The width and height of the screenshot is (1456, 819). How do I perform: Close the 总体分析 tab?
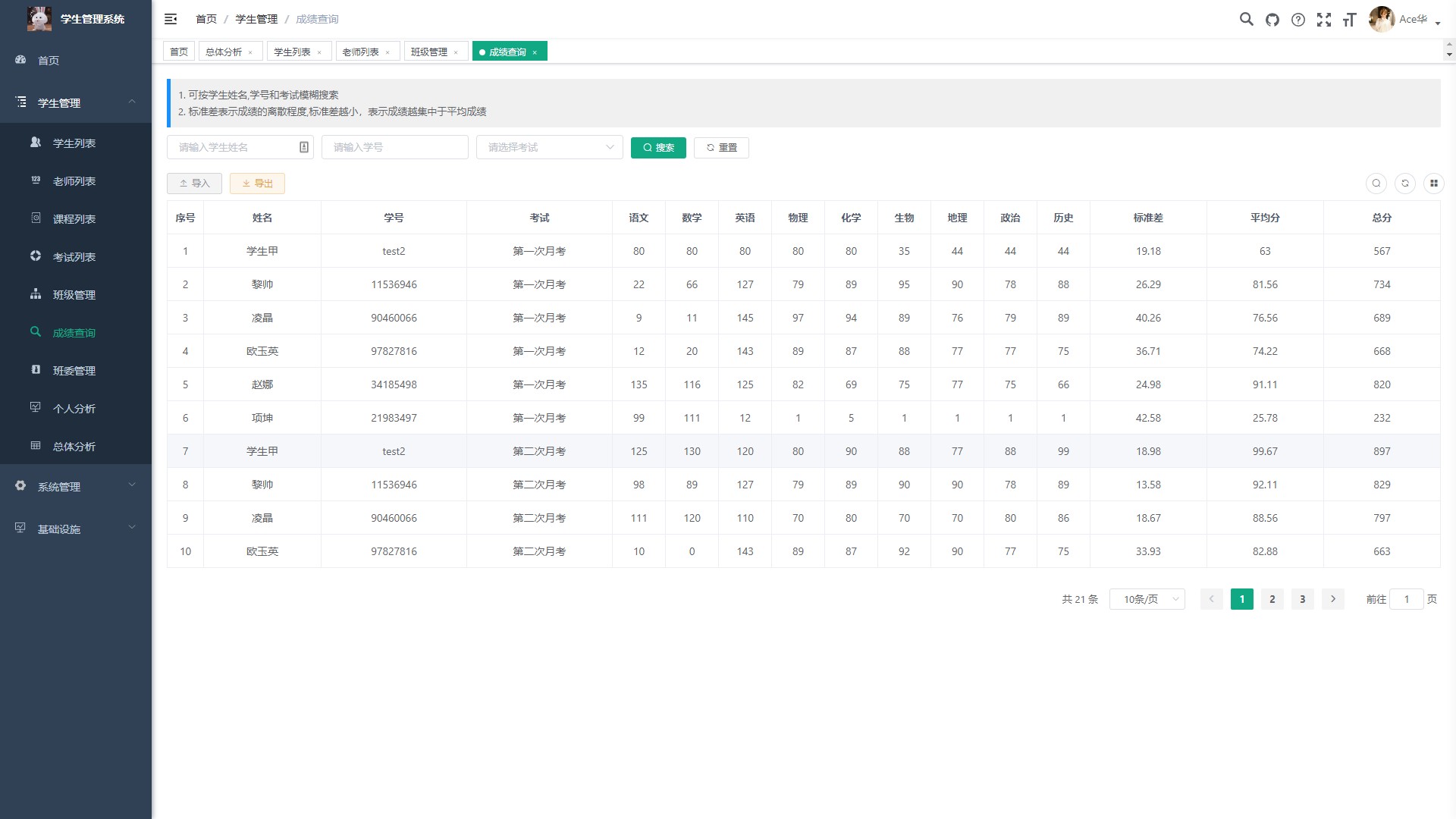coord(250,52)
